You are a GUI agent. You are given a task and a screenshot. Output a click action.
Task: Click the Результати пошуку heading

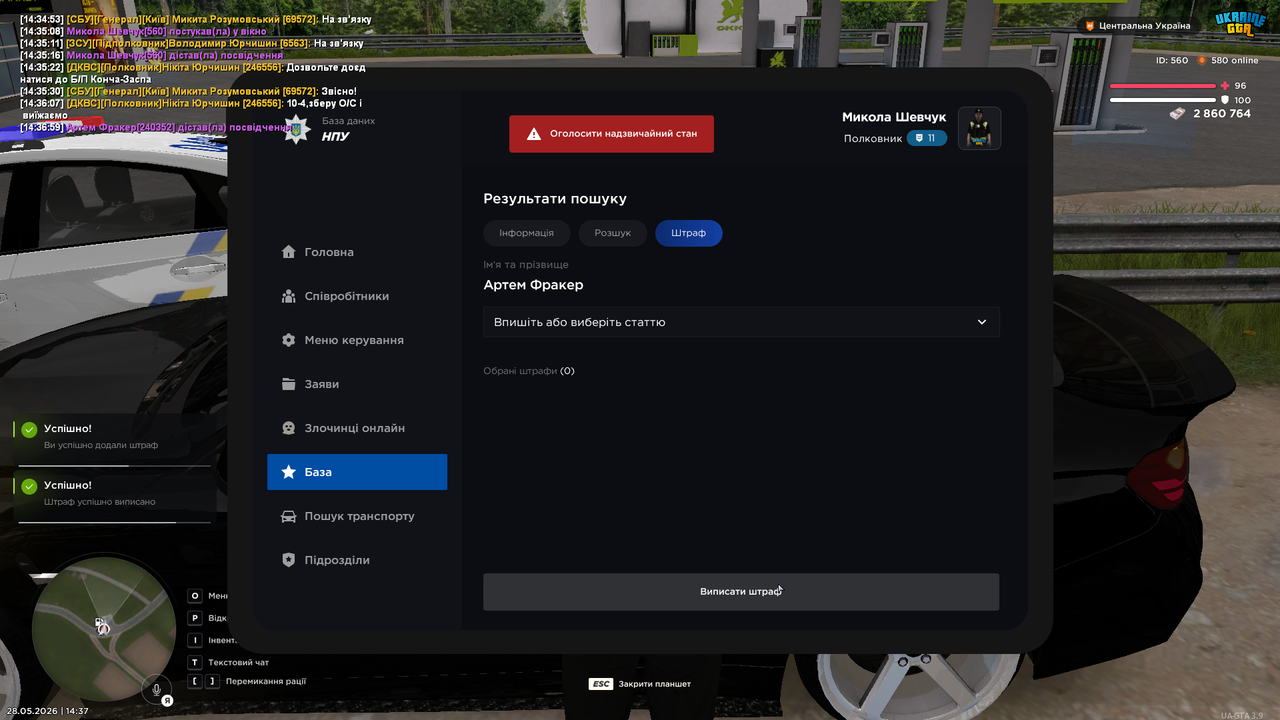(x=555, y=199)
